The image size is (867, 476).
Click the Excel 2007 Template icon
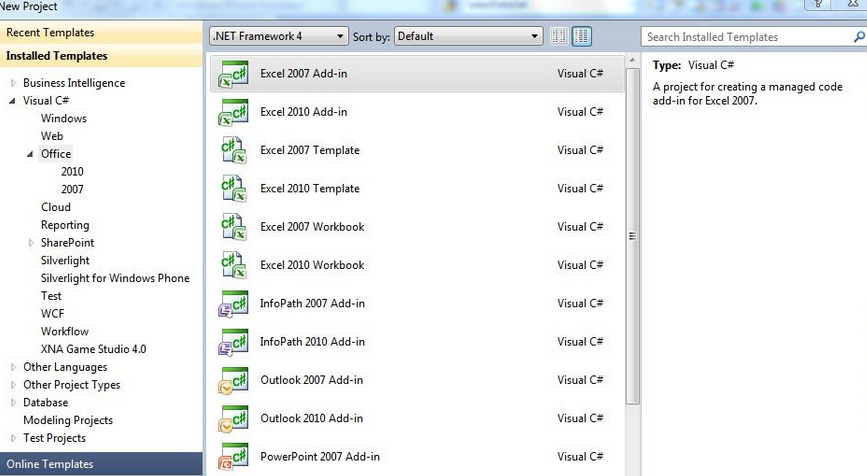(233, 150)
